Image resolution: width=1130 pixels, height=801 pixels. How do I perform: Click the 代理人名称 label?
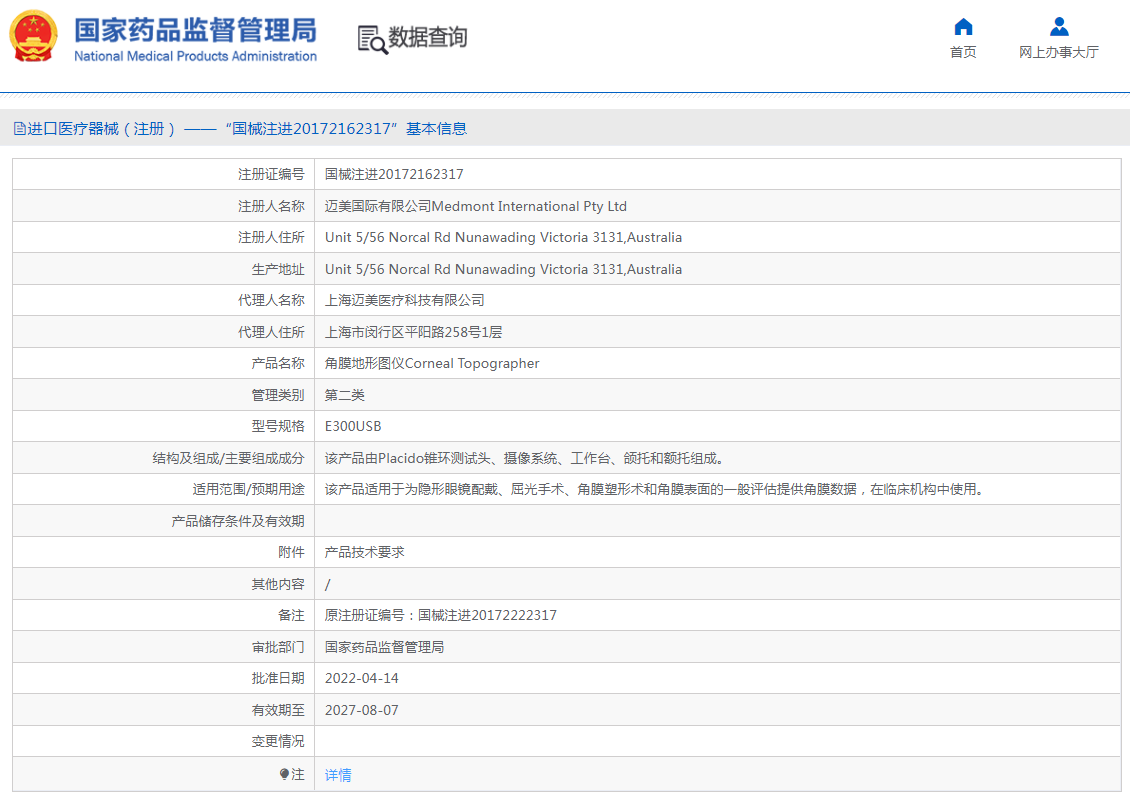click(x=271, y=300)
